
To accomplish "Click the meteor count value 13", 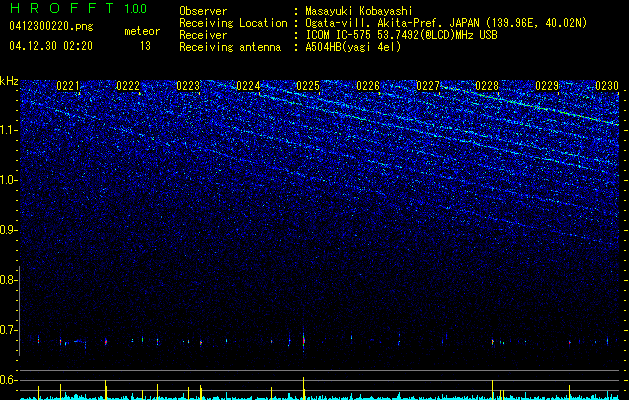I will (145, 46).
